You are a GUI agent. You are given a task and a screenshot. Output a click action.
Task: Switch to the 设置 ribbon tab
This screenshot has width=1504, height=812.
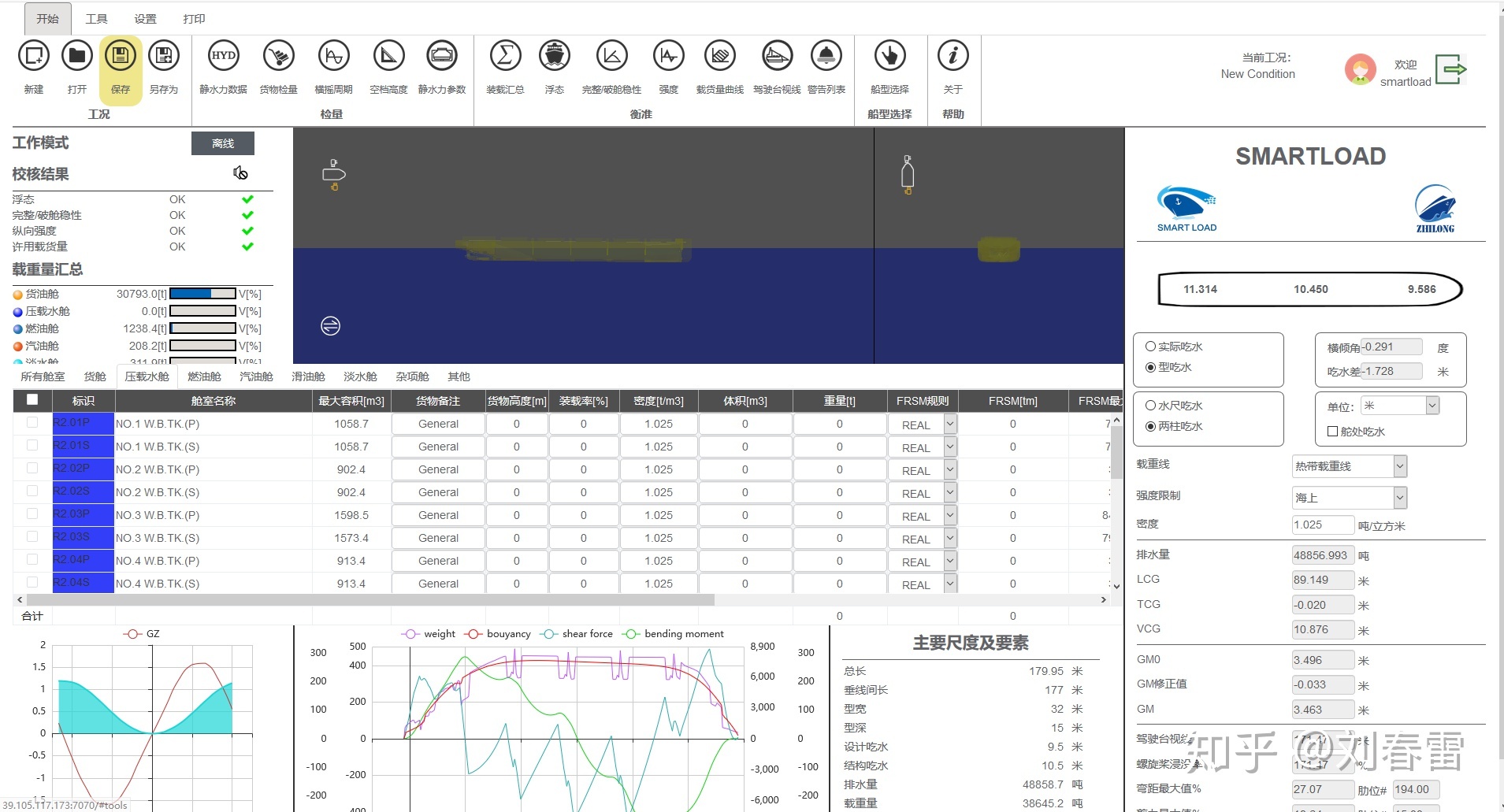tap(145, 19)
